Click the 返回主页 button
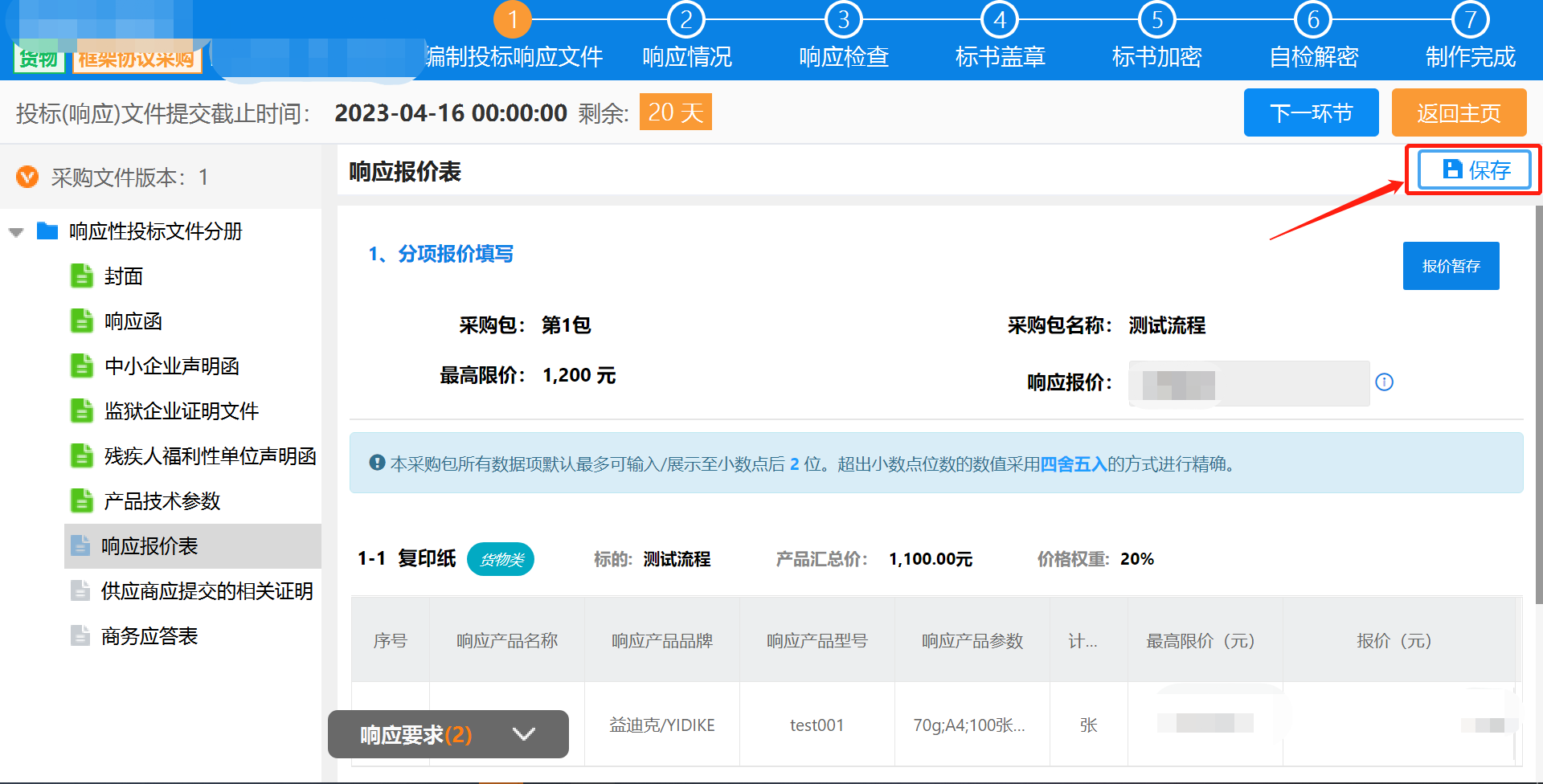Viewport: 1543px width, 784px height. point(1459,112)
